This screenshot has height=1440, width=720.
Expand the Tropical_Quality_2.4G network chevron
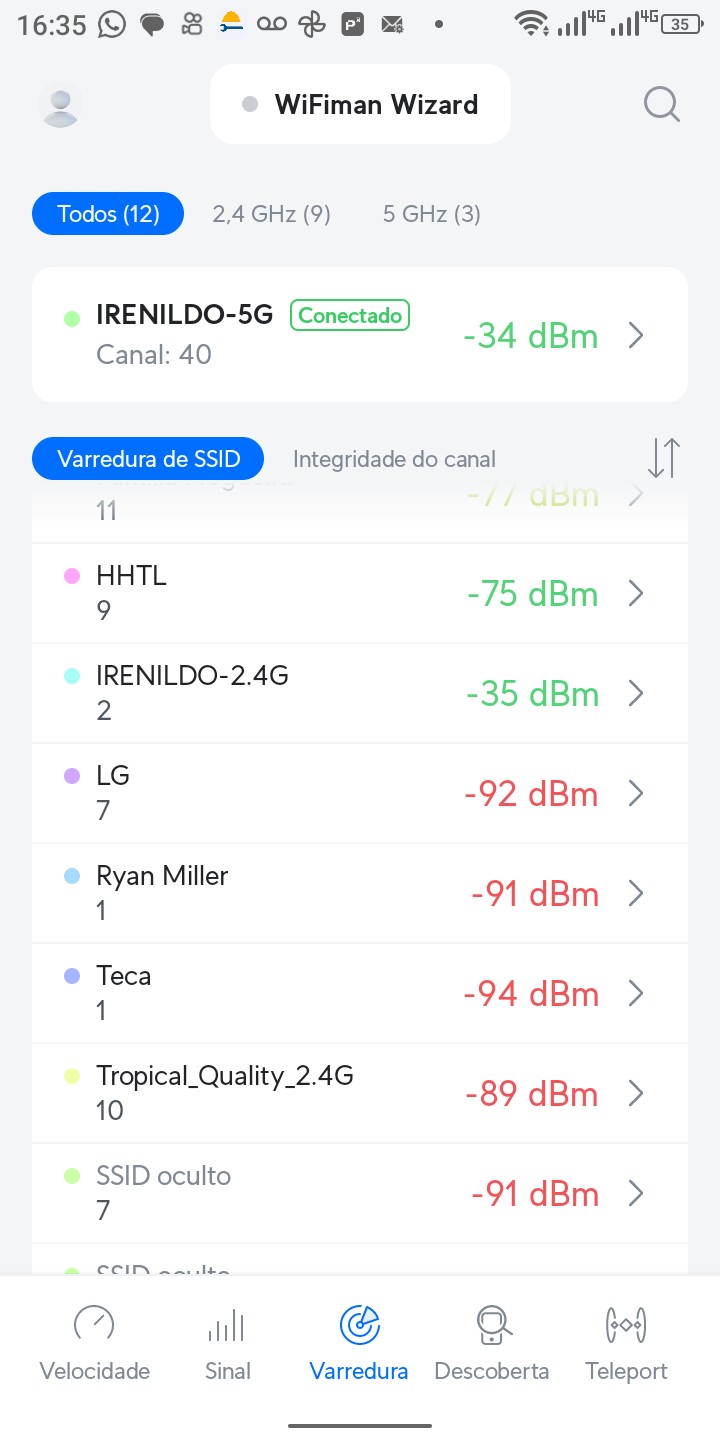(636, 1094)
